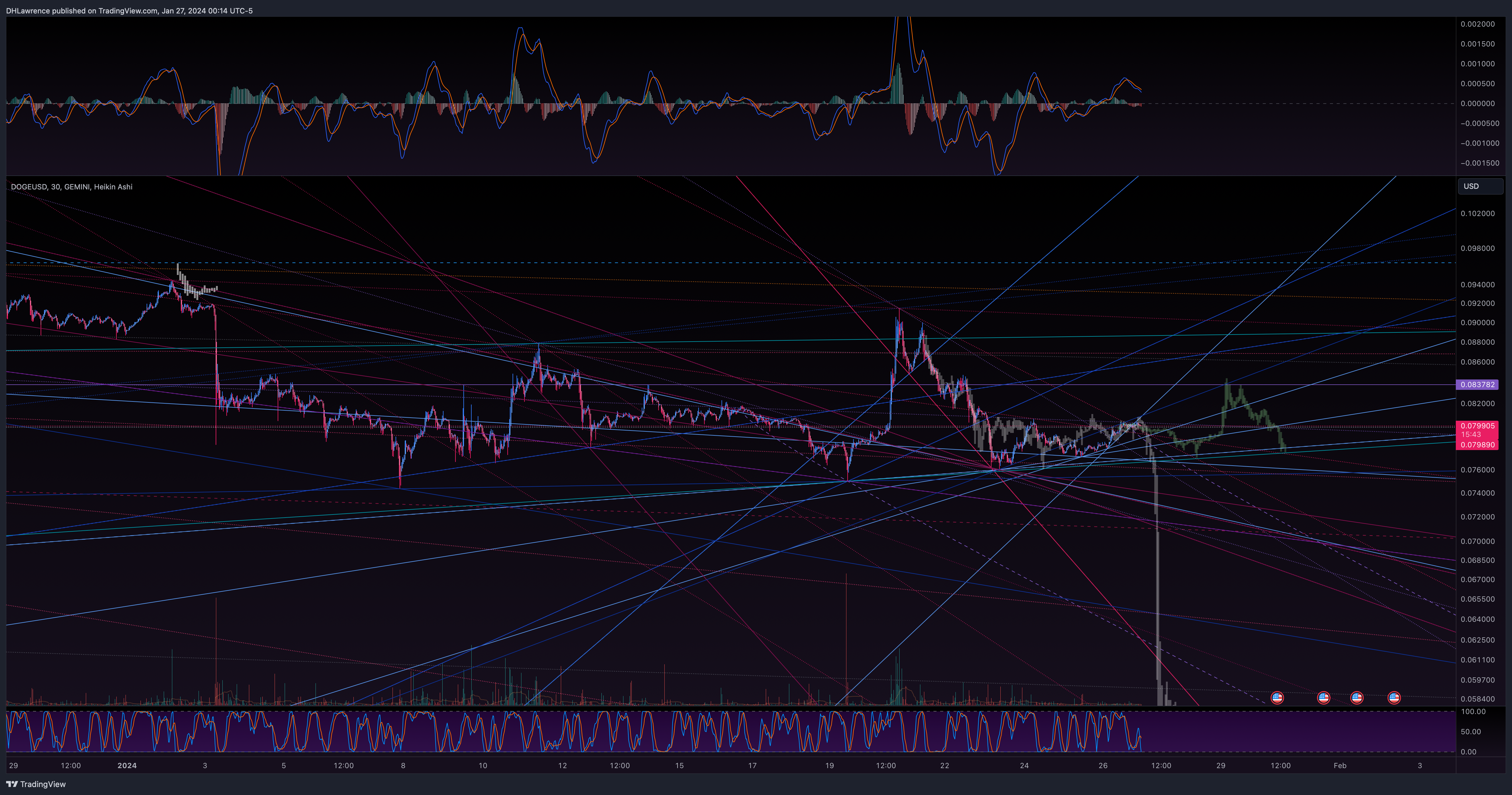Click the 0.082000 price axis label

[1477, 403]
